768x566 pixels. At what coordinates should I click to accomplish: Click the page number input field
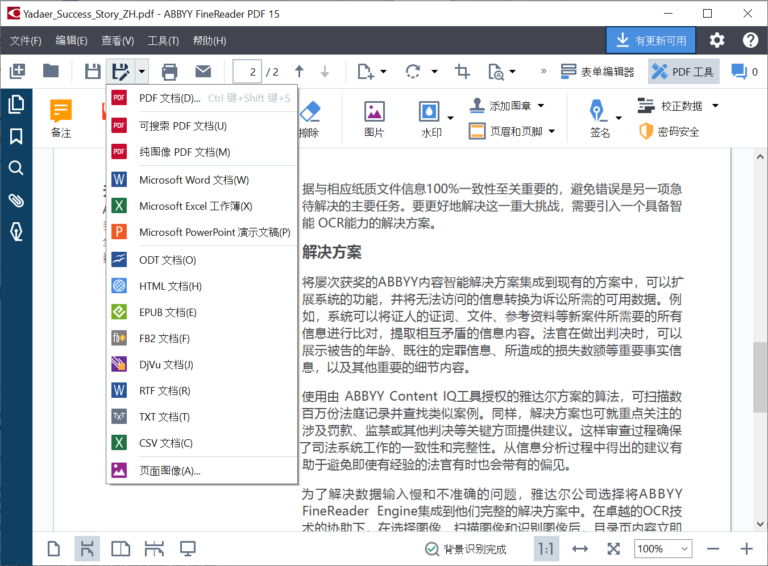(247, 72)
